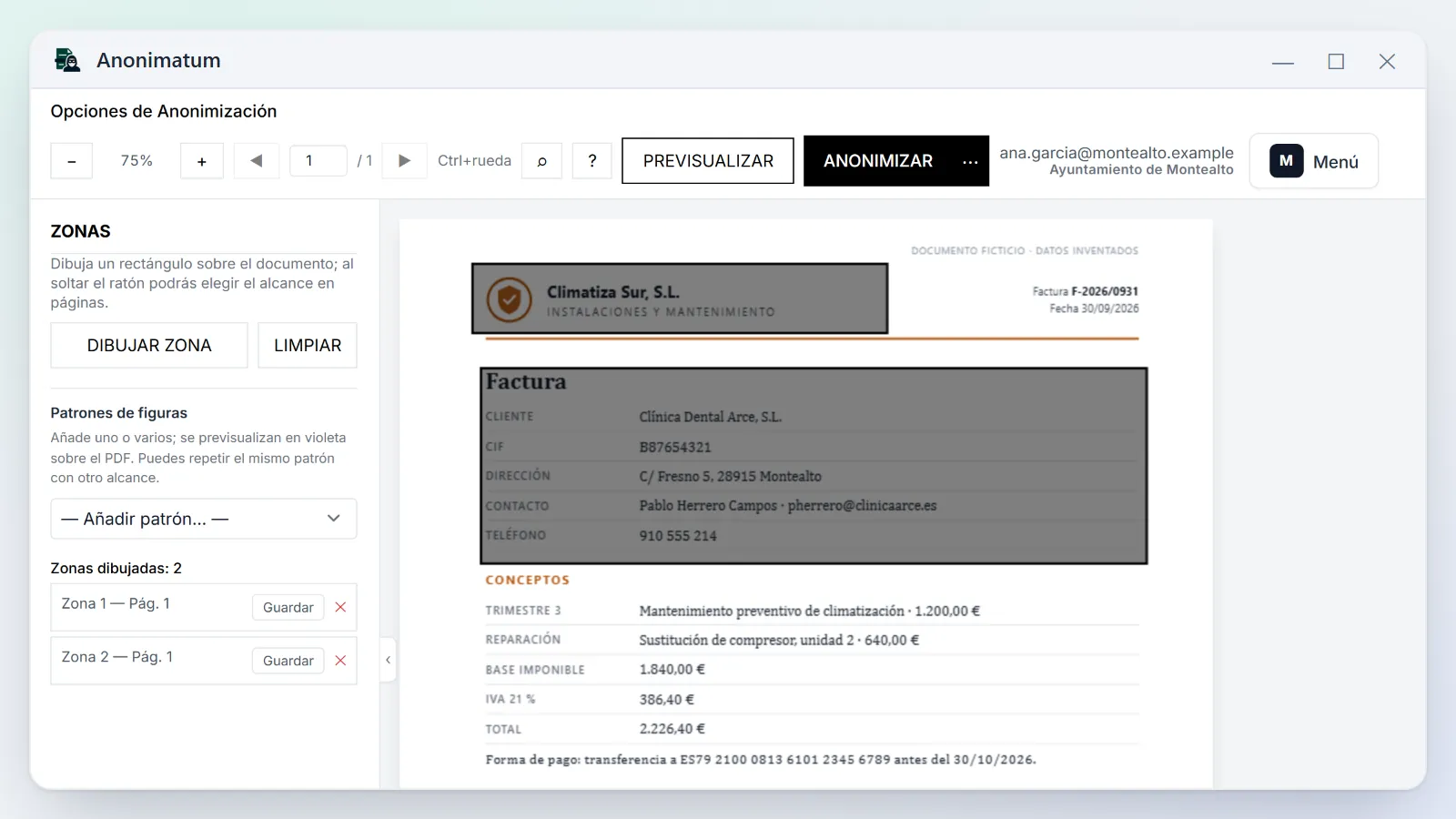Click the Climatiza Sur shield logo
1456x819 pixels.
tap(509, 298)
